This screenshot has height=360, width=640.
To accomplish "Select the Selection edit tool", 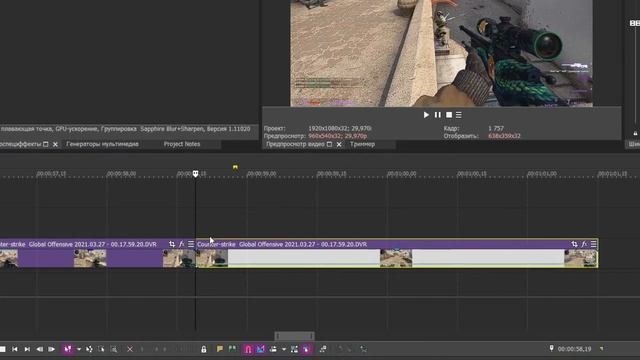I will pos(101,349).
